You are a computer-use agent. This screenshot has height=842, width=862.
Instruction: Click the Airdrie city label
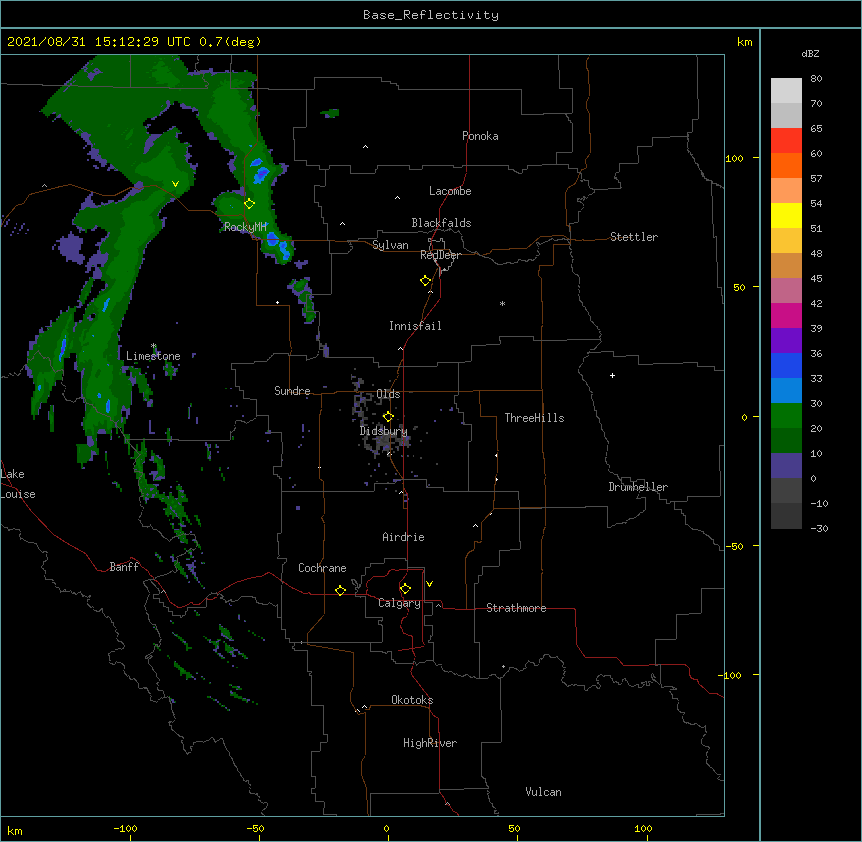coord(404,537)
